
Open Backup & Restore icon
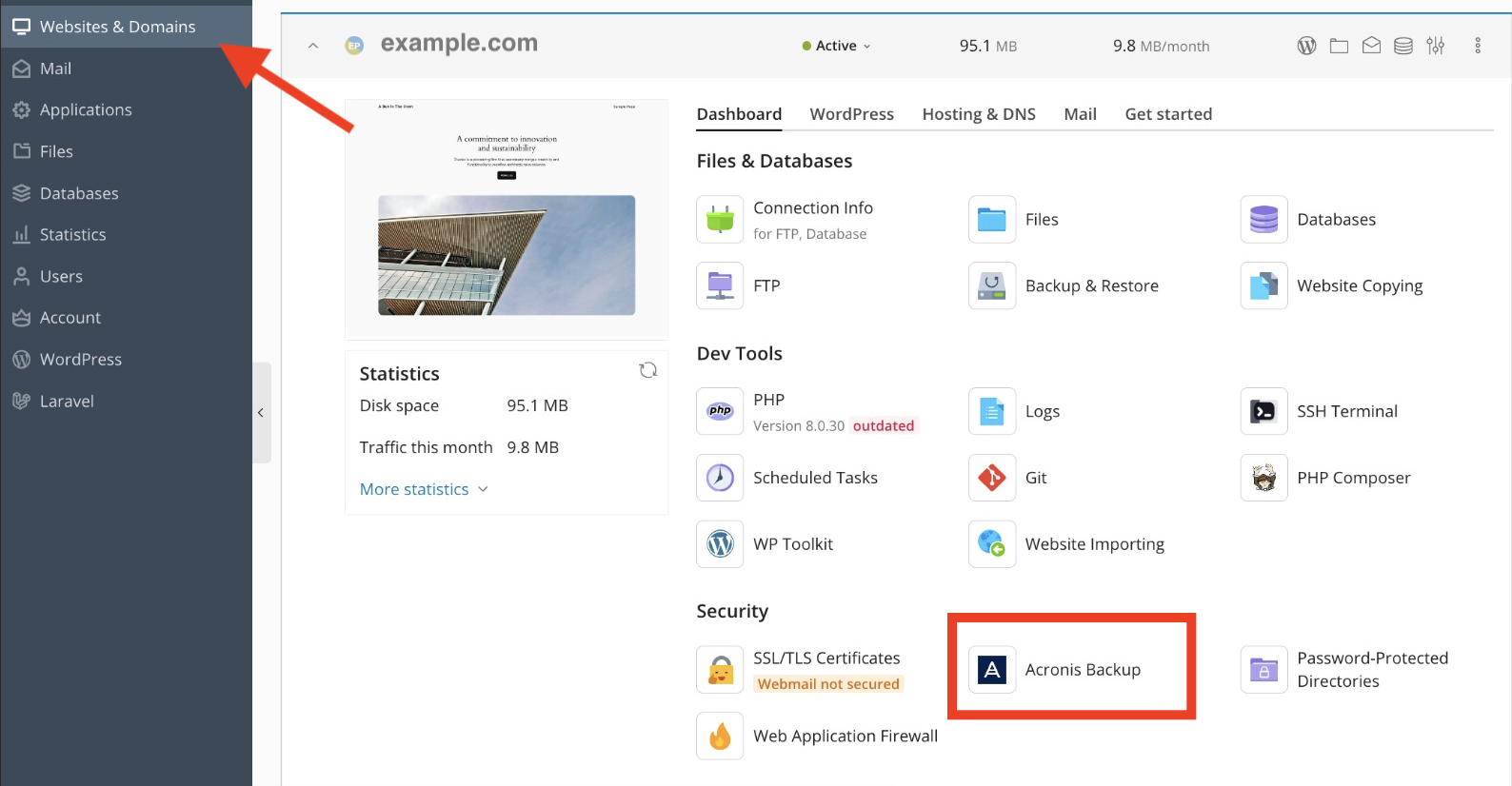coord(992,285)
